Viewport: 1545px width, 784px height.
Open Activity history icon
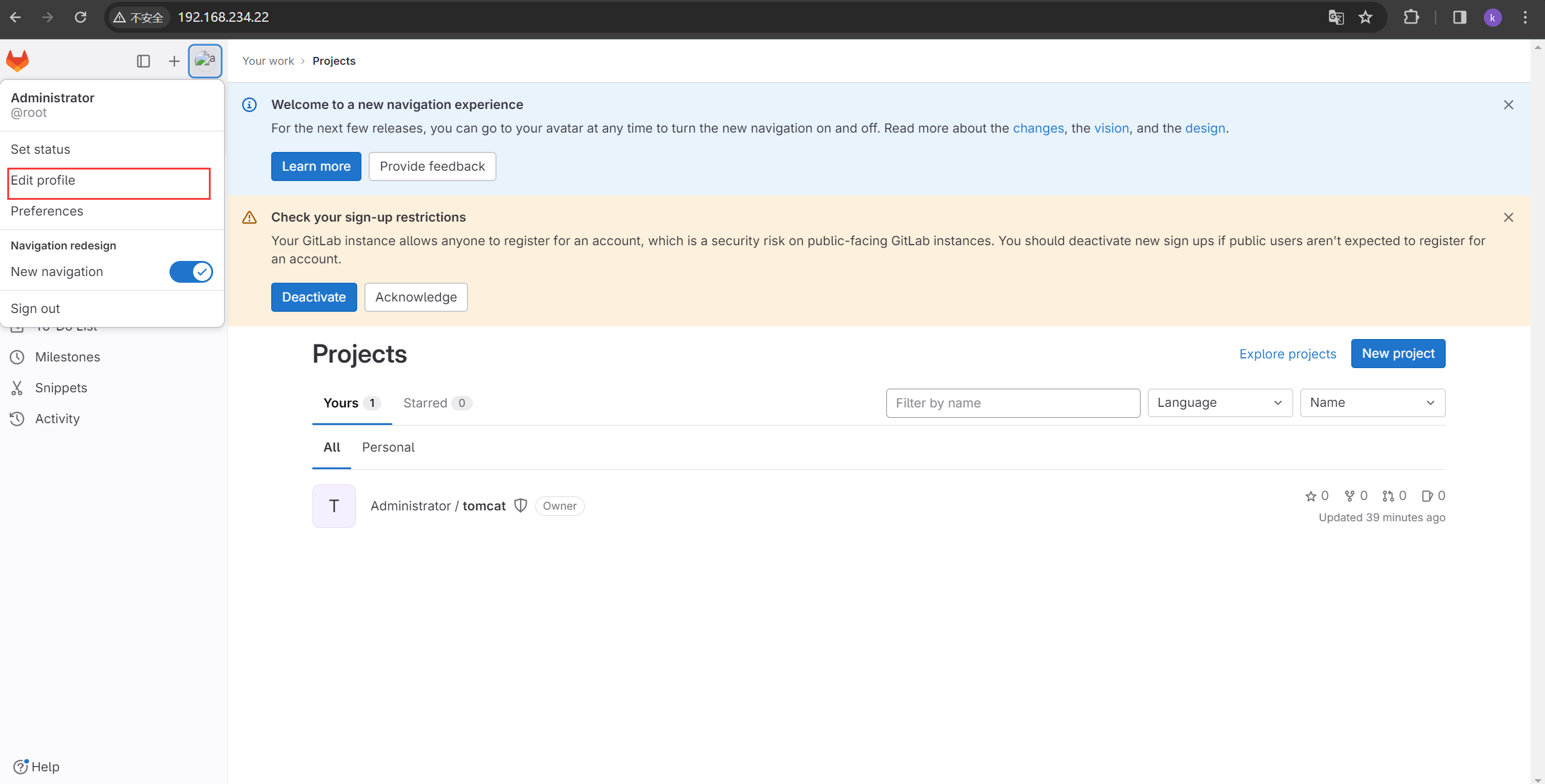point(17,419)
